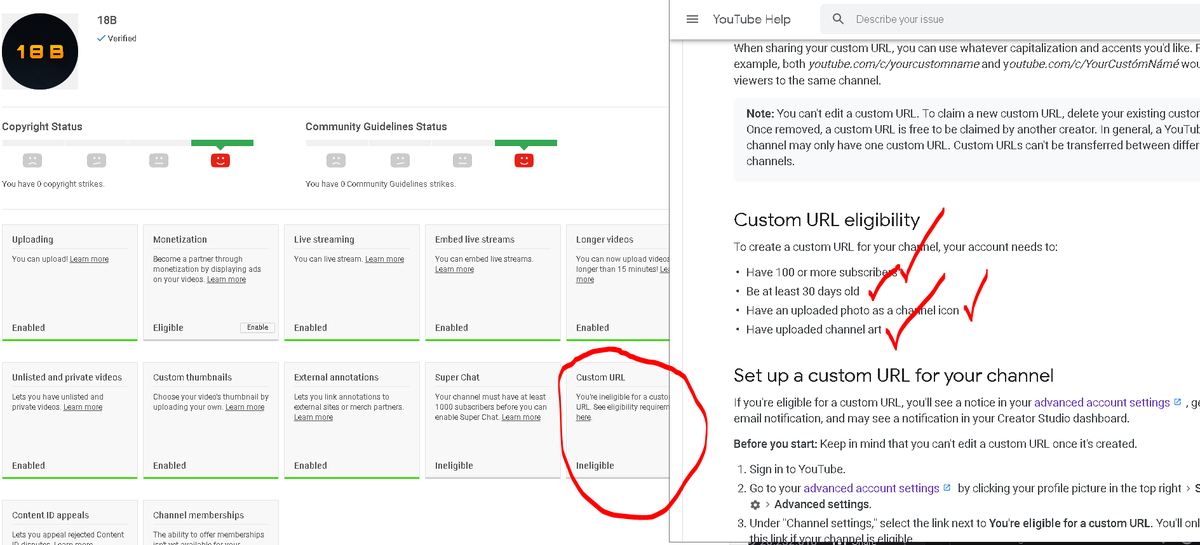Open advanced account settings link in step 2

click(871, 488)
